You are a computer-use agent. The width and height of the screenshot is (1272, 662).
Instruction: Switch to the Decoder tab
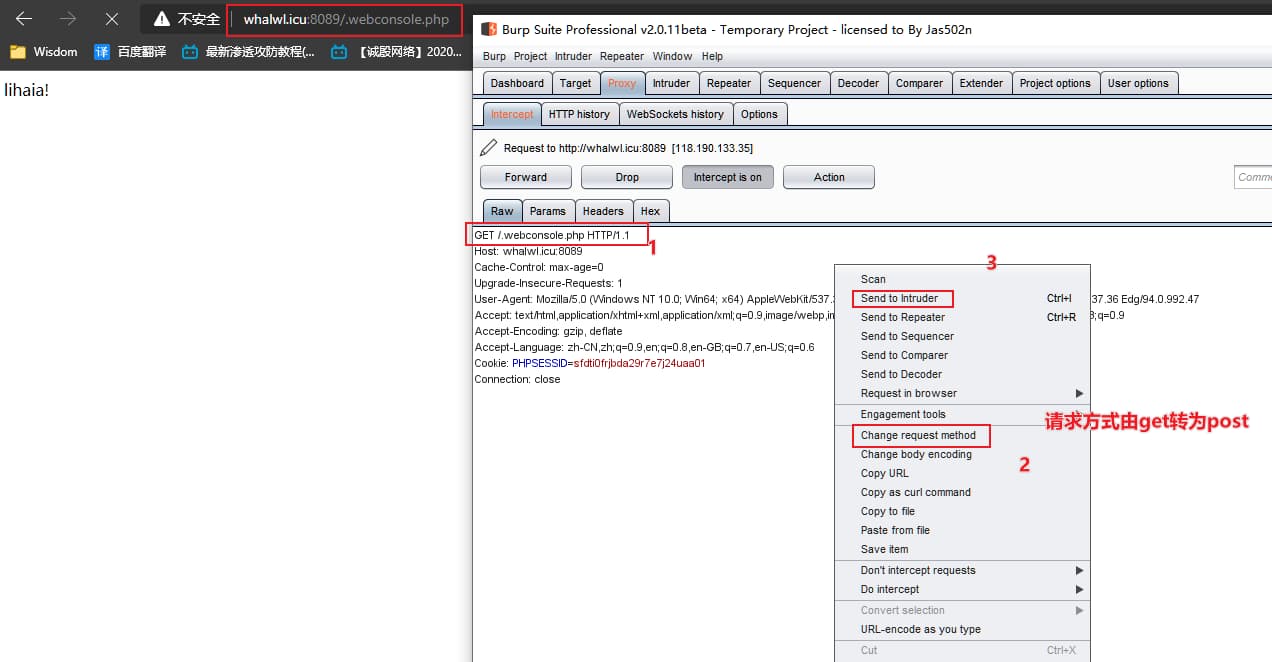pyautogui.click(x=858, y=83)
